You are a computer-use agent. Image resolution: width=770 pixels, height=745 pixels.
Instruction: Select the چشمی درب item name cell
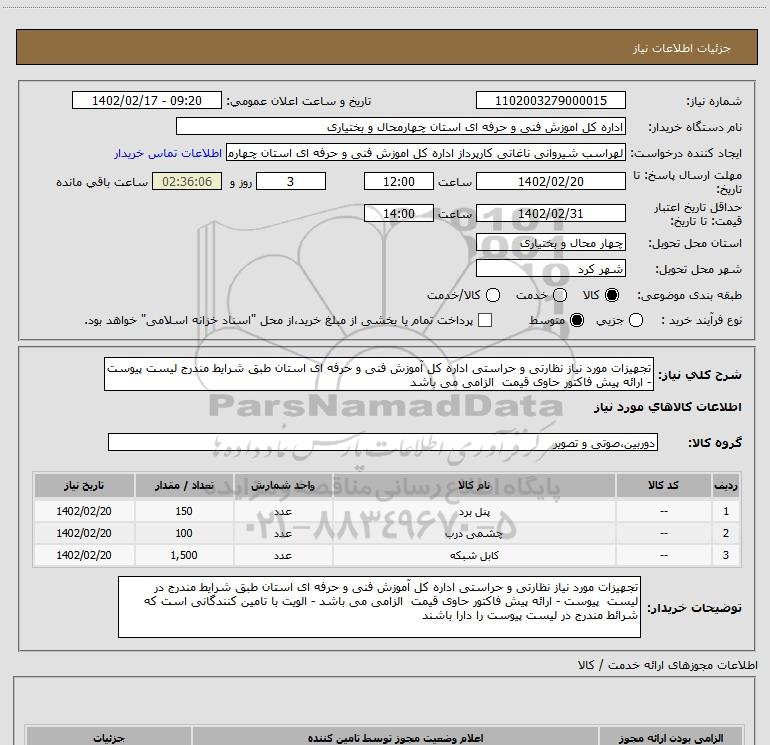pyautogui.click(x=474, y=534)
